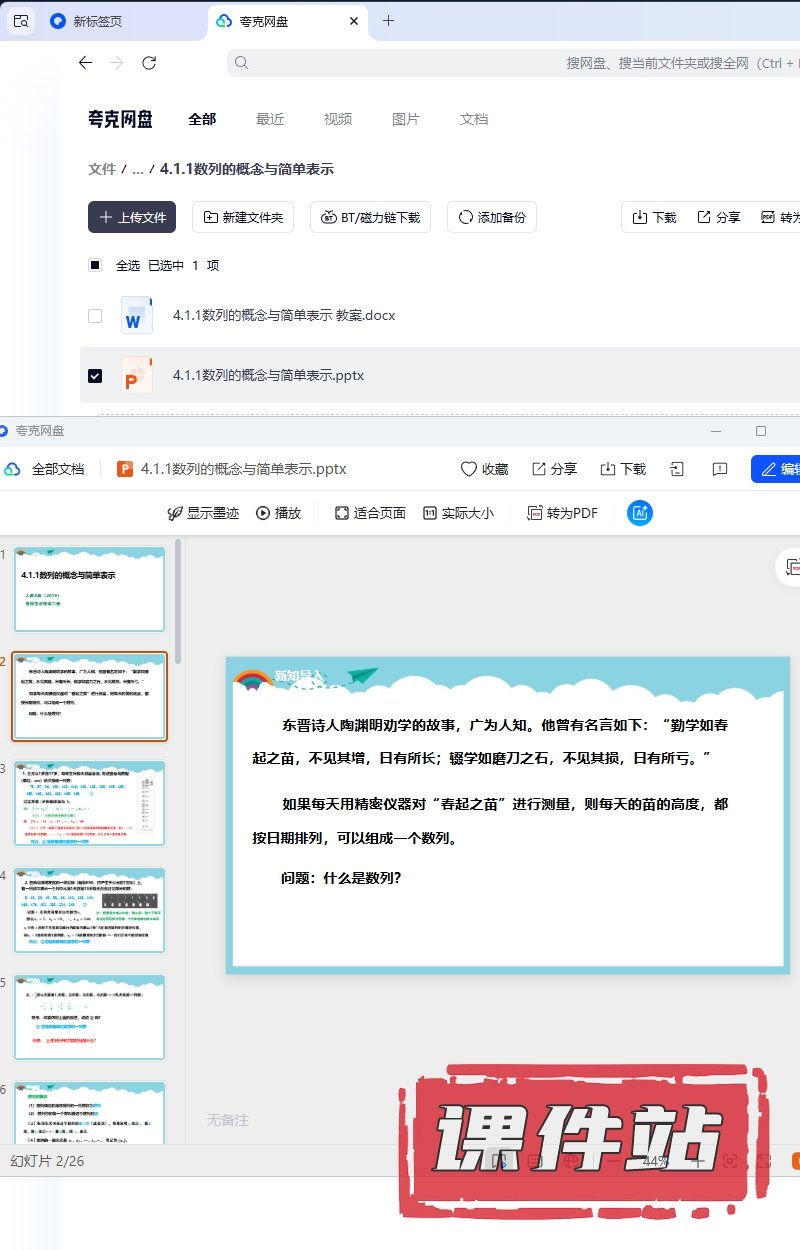
Task: Click 收藏 heart icon to favorite file
Action: (x=469, y=469)
